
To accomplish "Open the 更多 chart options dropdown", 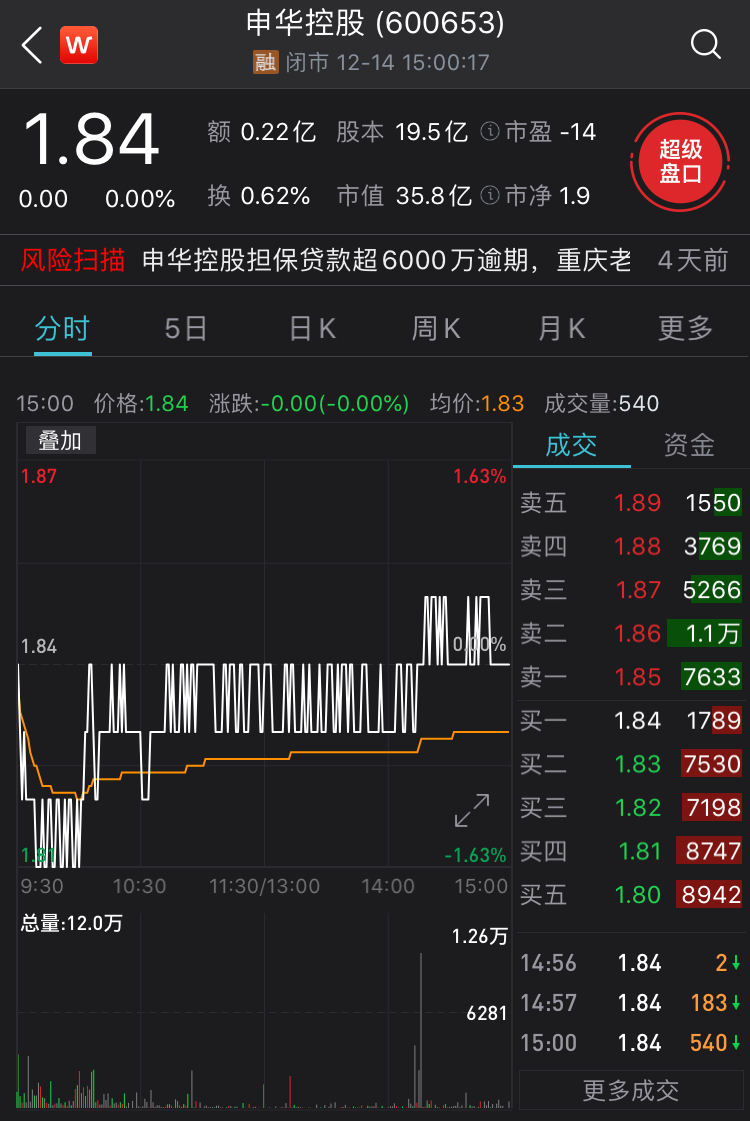I will click(x=685, y=328).
